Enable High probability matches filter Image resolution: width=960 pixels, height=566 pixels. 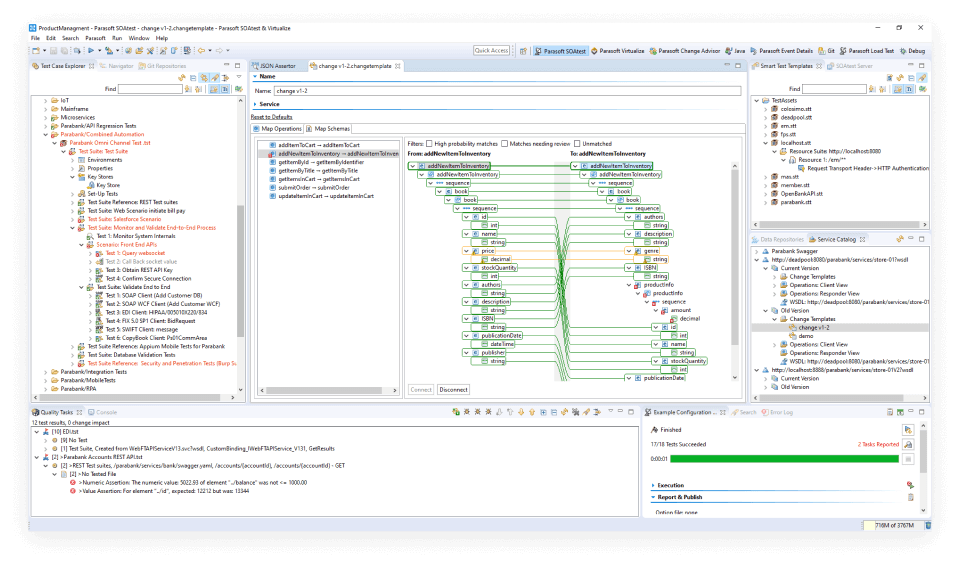(x=429, y=144)
